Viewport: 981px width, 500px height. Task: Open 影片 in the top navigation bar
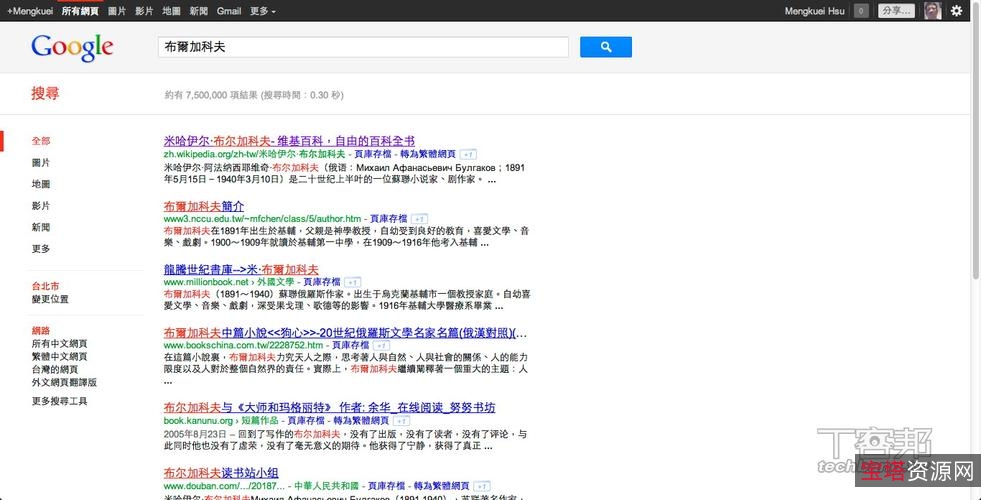(x=144, y=11)
